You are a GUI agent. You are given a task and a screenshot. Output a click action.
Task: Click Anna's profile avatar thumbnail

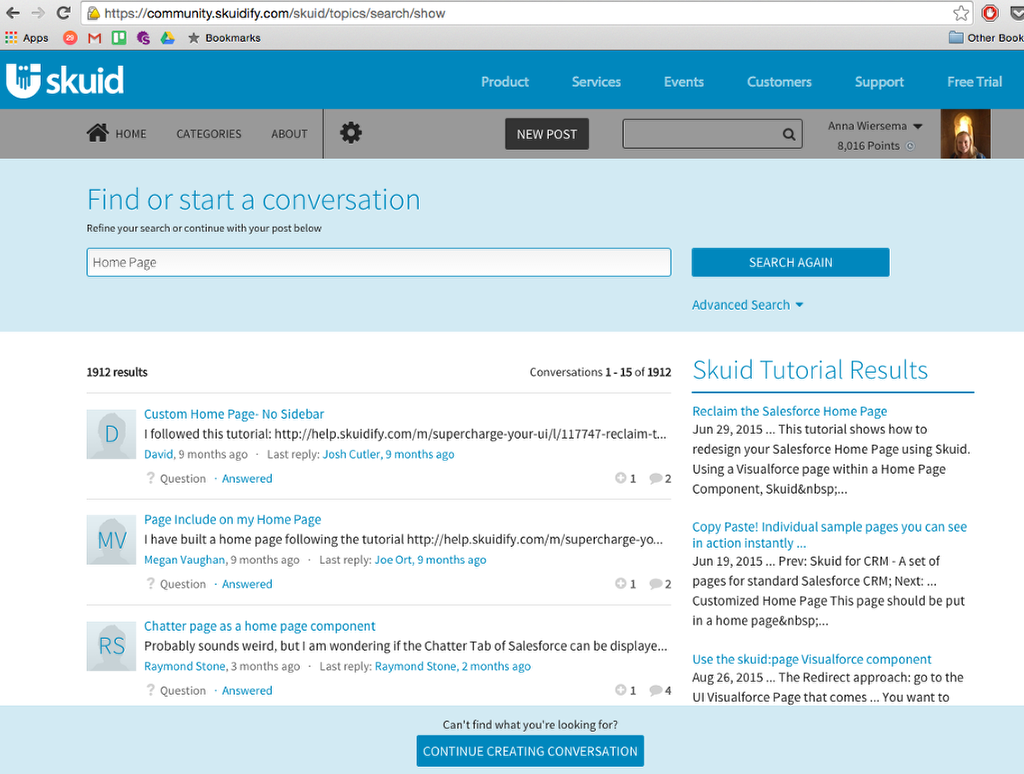[965, 133]
